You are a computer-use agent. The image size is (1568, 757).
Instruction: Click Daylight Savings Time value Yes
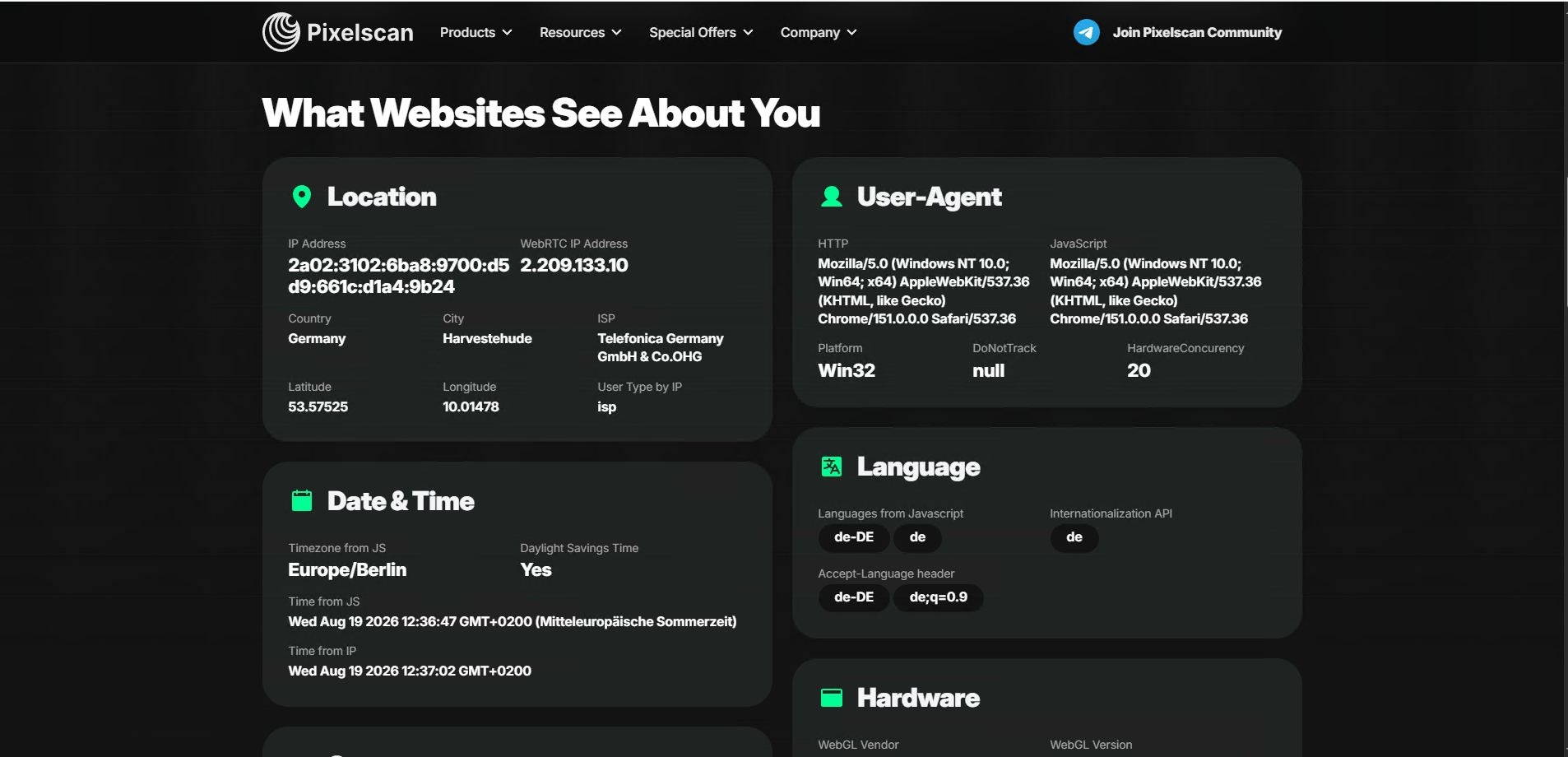coord(536,569)
